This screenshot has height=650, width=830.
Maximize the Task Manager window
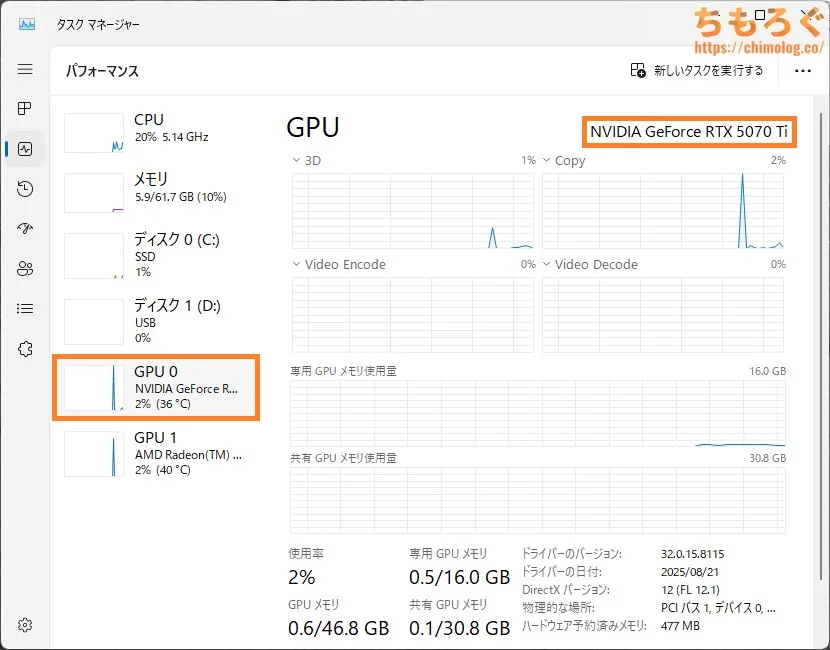pos(760,15)
